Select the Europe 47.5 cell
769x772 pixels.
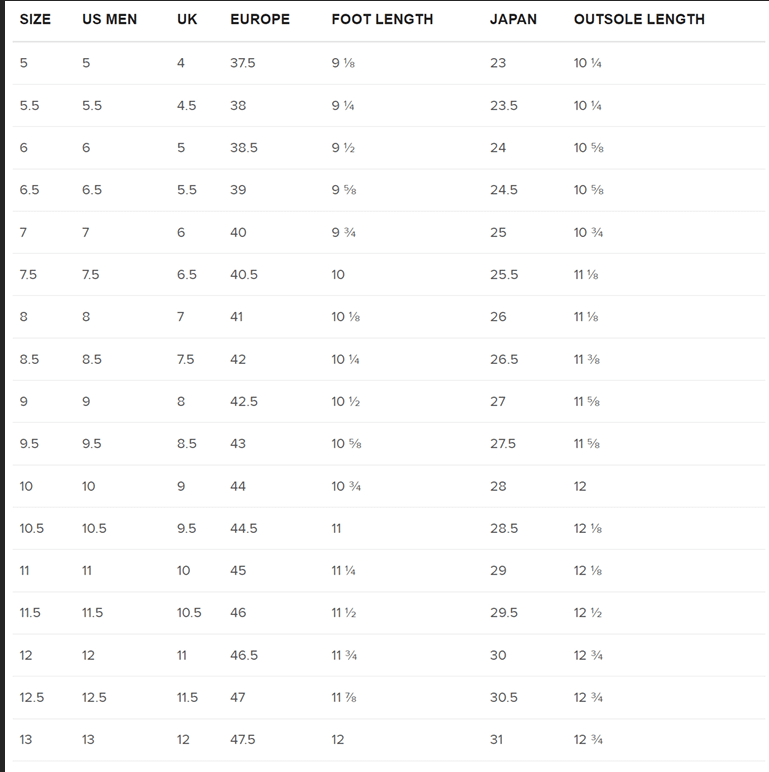tap(243, 740)
